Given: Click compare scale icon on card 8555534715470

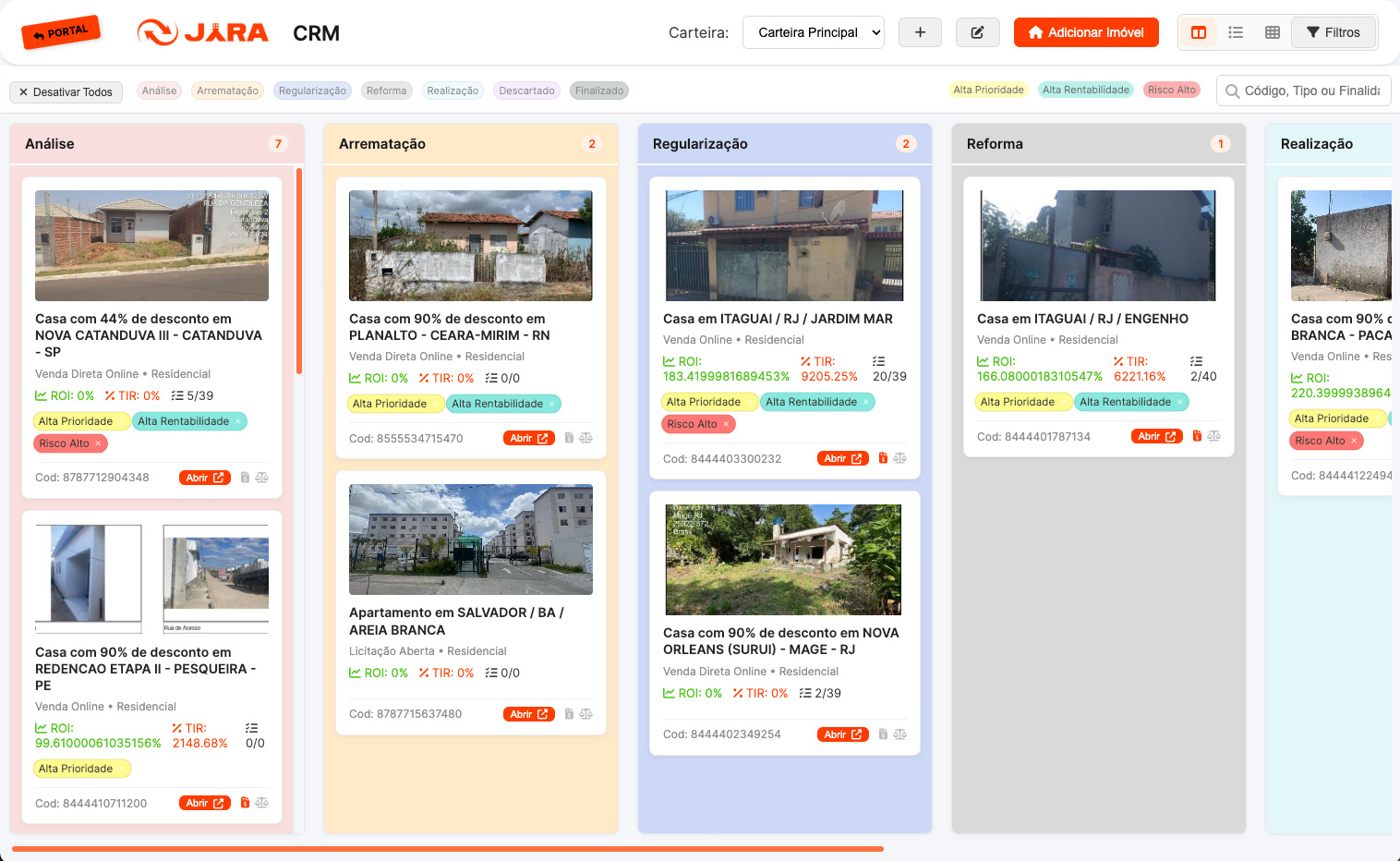Looking at the screenshot, I should pos(585,438).
